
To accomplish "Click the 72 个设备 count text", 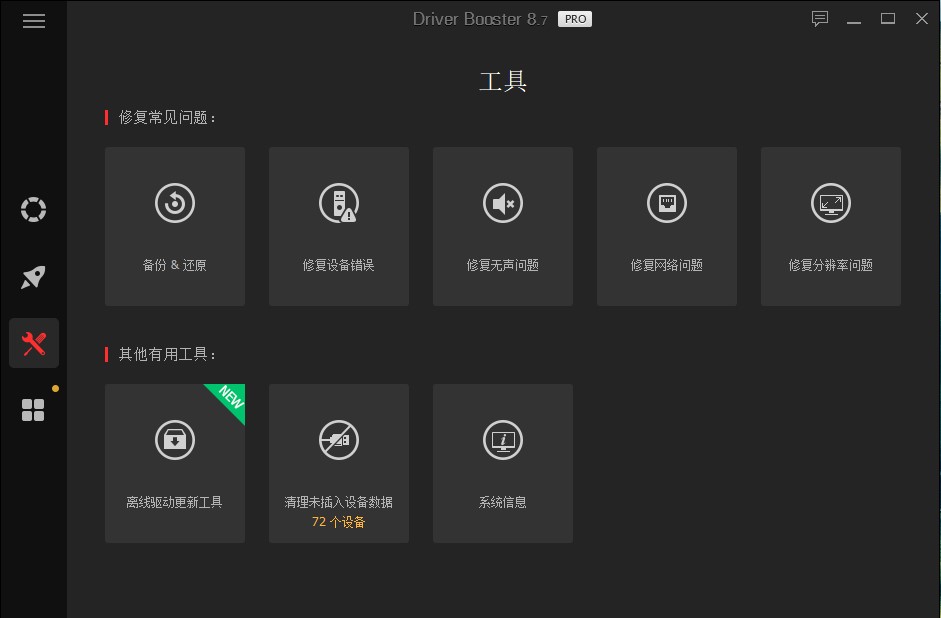I will coord(338,522).
